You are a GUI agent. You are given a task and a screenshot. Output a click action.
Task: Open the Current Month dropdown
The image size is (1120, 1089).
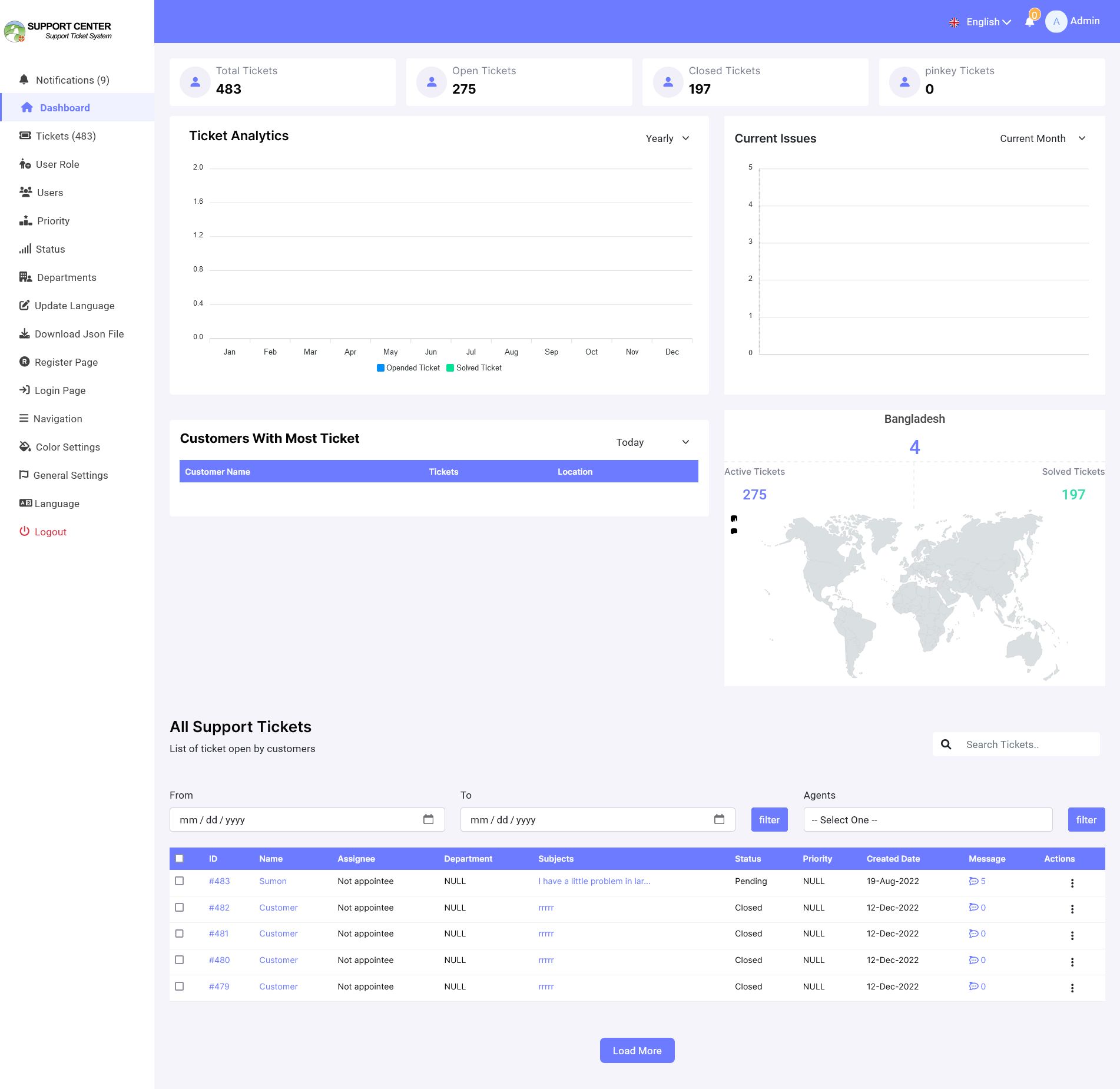[x=1042, y=138]
